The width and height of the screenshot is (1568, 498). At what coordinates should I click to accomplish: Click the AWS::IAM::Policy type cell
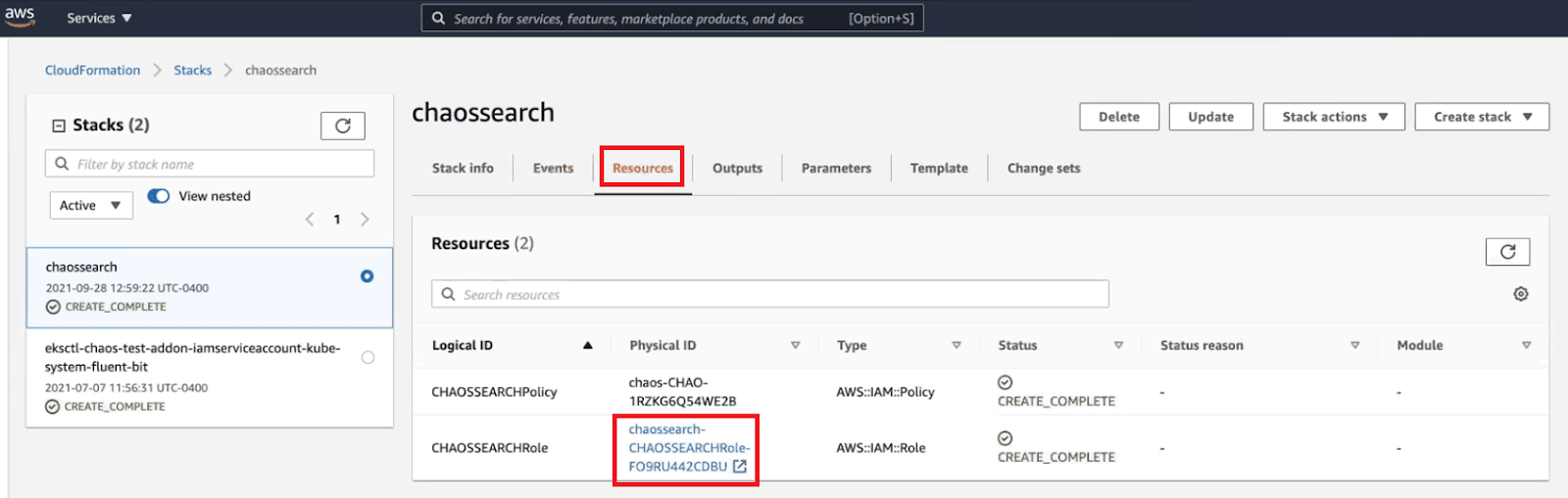pos(885,392)
